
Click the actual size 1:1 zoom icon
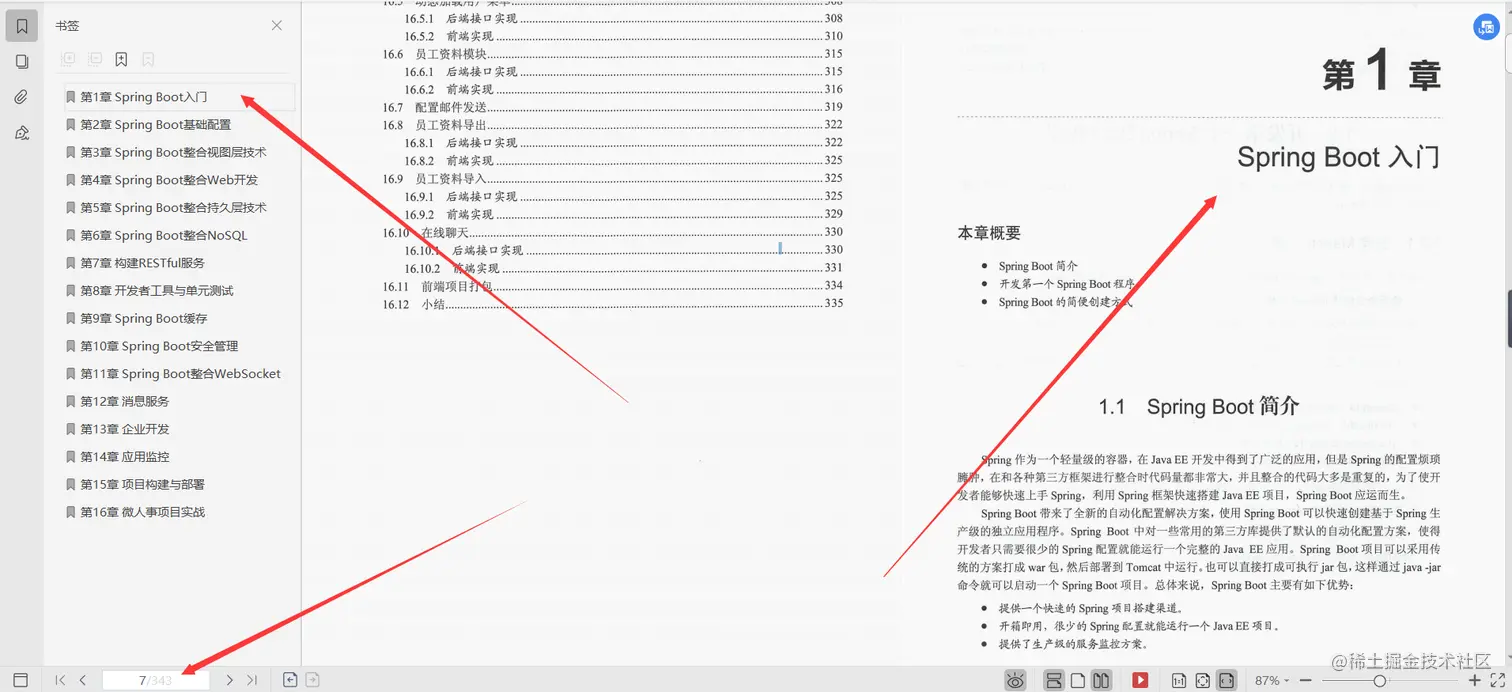(1180, 679)
